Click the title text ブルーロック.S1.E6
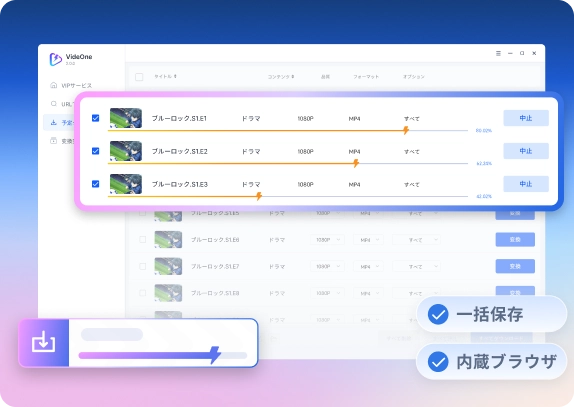Screen dimensions: 574x407 click(x=215, y=240)
